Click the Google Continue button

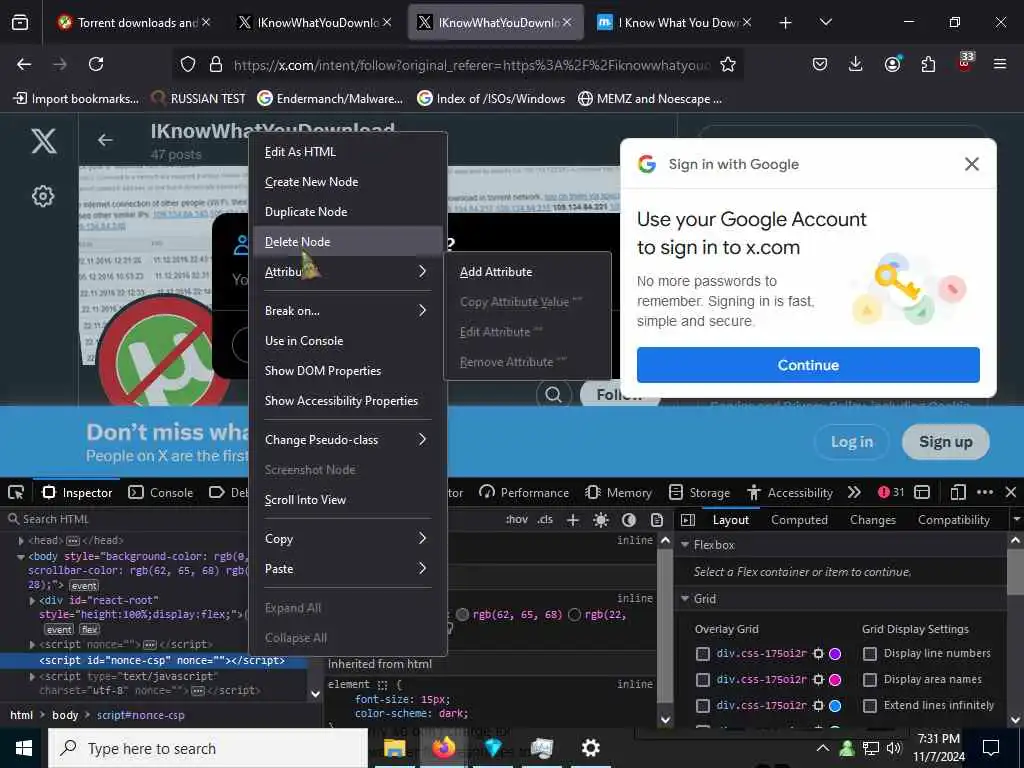808,365
